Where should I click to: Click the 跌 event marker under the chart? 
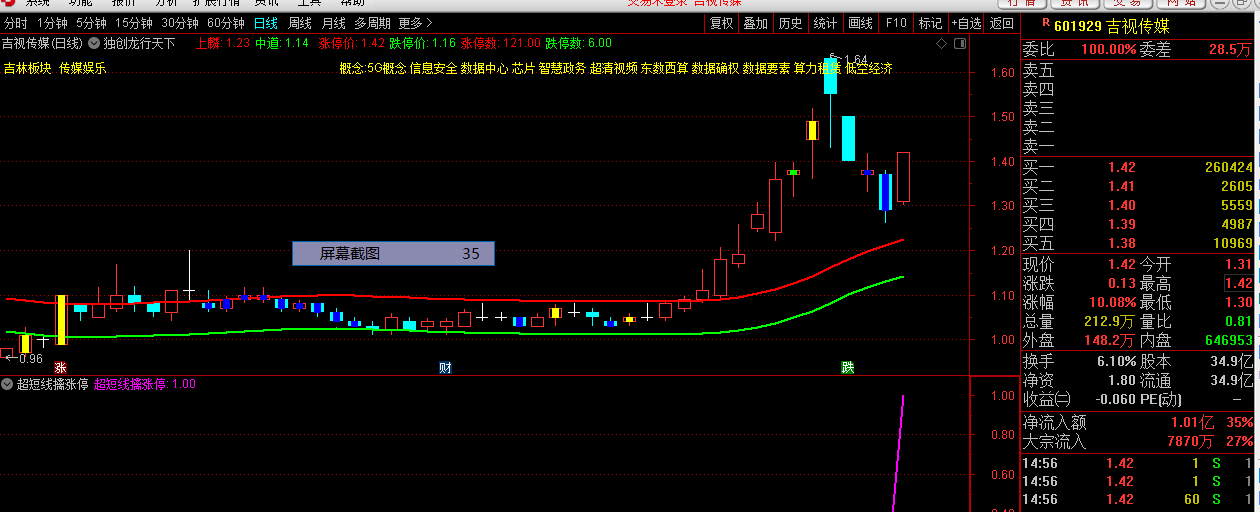(x=848, y=368)
